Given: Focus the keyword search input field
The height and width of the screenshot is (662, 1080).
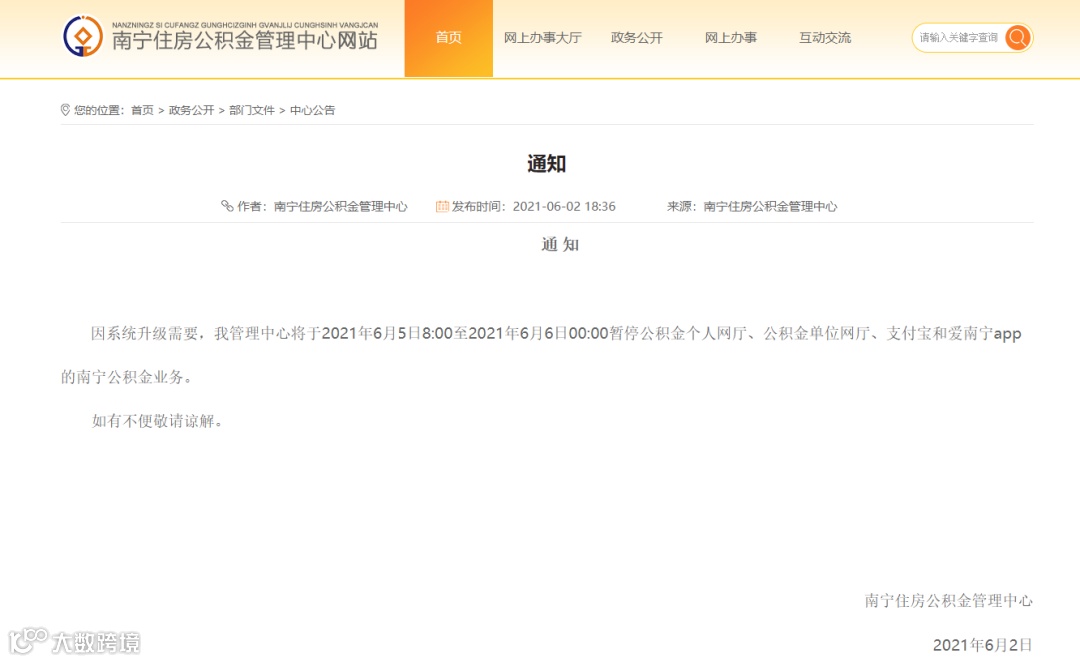Looking at the screenshot, I should (x=959, y=38).
